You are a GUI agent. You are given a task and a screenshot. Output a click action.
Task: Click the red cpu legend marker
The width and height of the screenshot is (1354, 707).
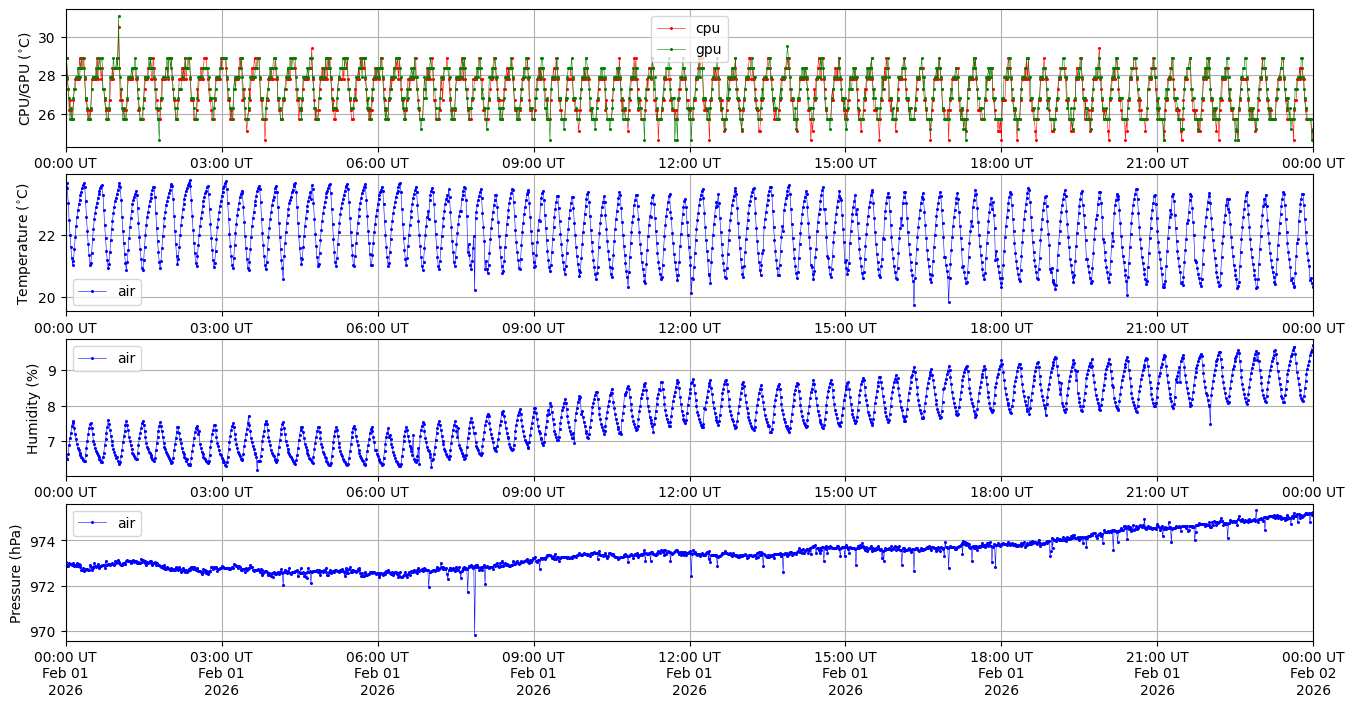[671, 28]
